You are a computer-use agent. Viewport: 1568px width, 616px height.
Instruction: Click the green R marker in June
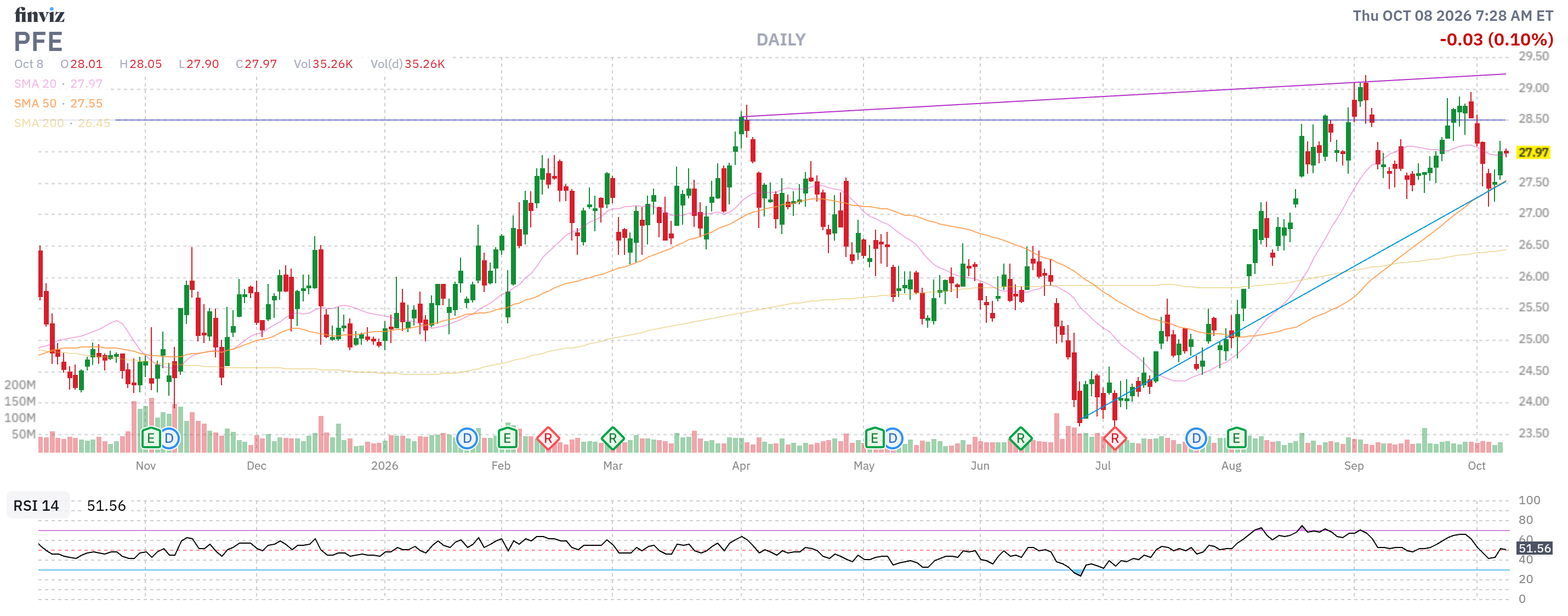point(1020,438)
